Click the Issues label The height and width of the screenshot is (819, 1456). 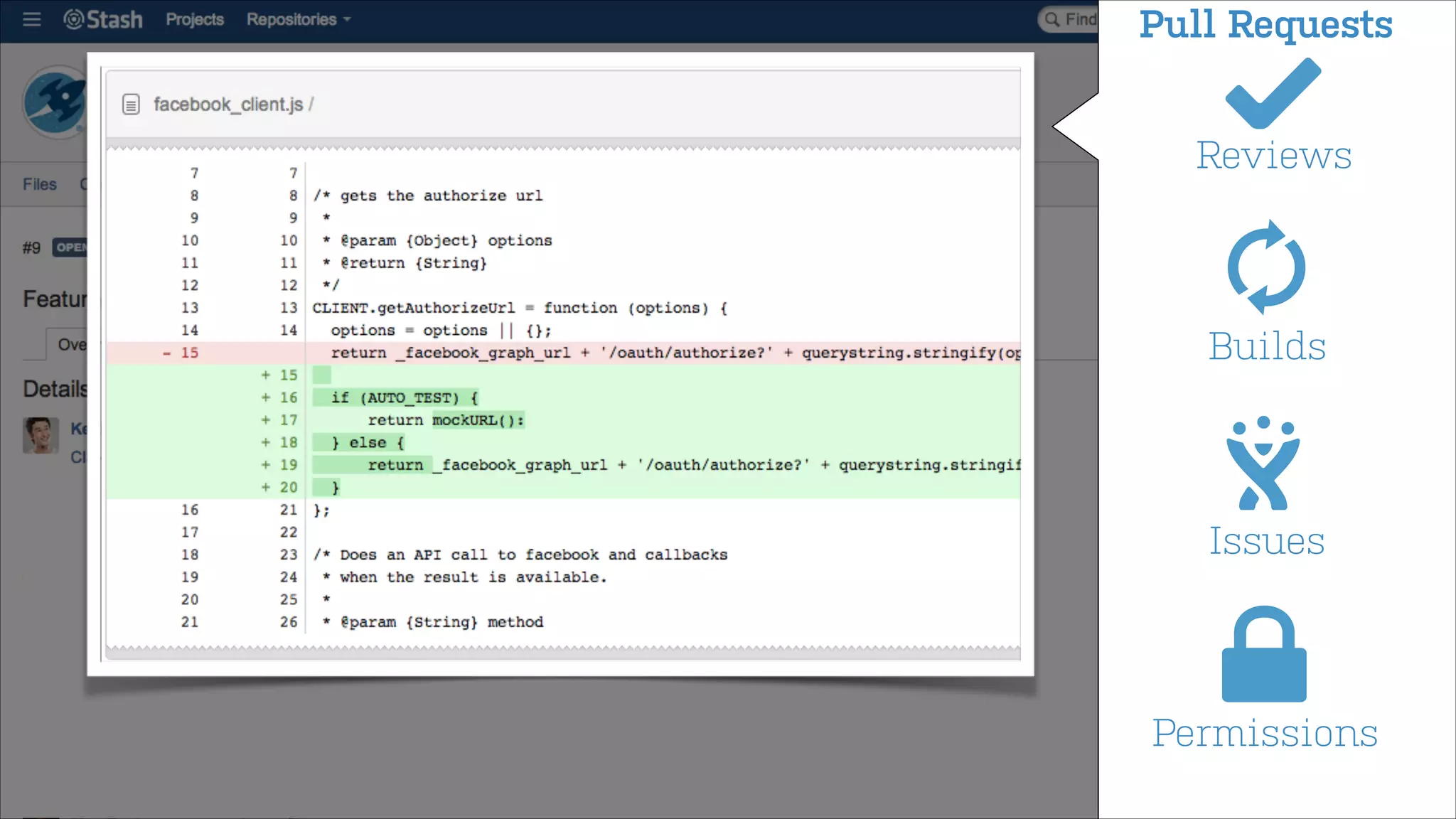(x=1267, y=541)
